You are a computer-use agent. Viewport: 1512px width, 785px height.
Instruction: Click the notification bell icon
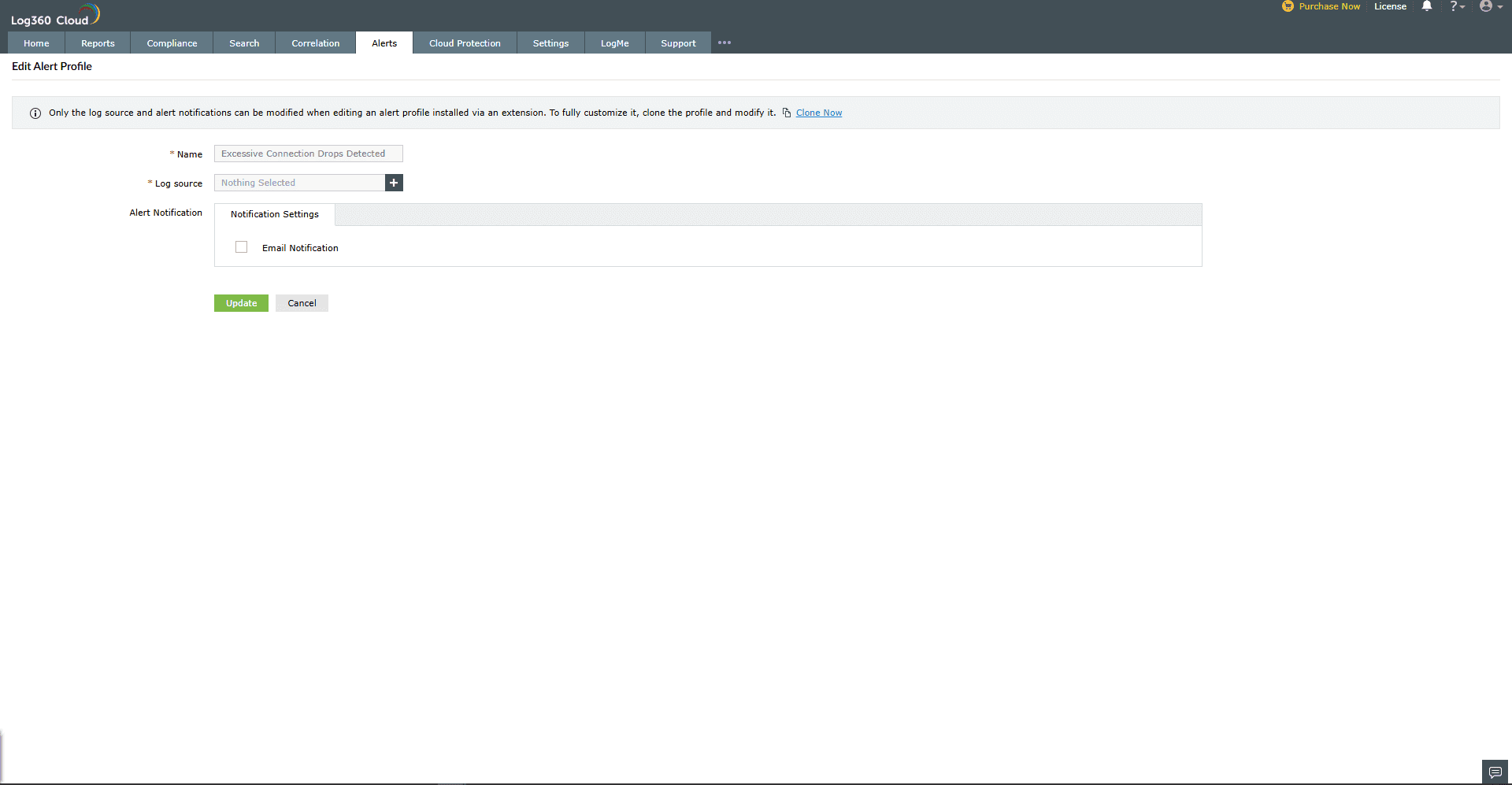[x=1426, y=6]
